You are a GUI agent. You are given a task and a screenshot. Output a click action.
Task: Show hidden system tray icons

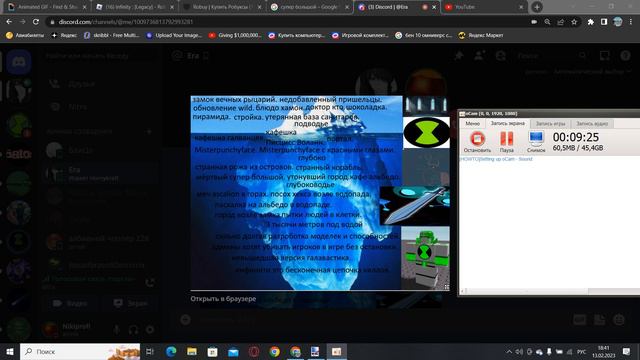click(509, 352)
